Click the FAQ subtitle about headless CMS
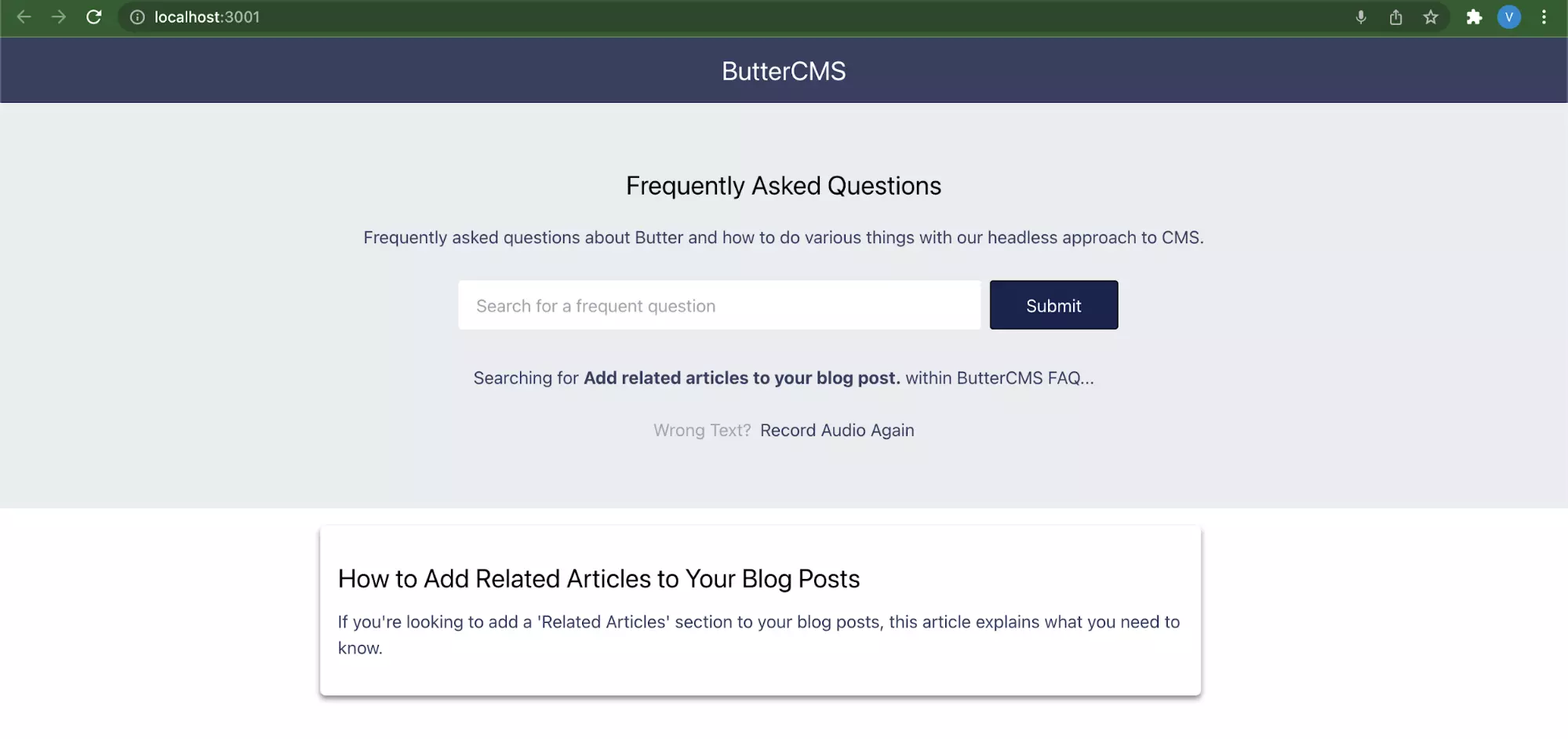This screenshot has height=739, width=1568. point(784,238)
